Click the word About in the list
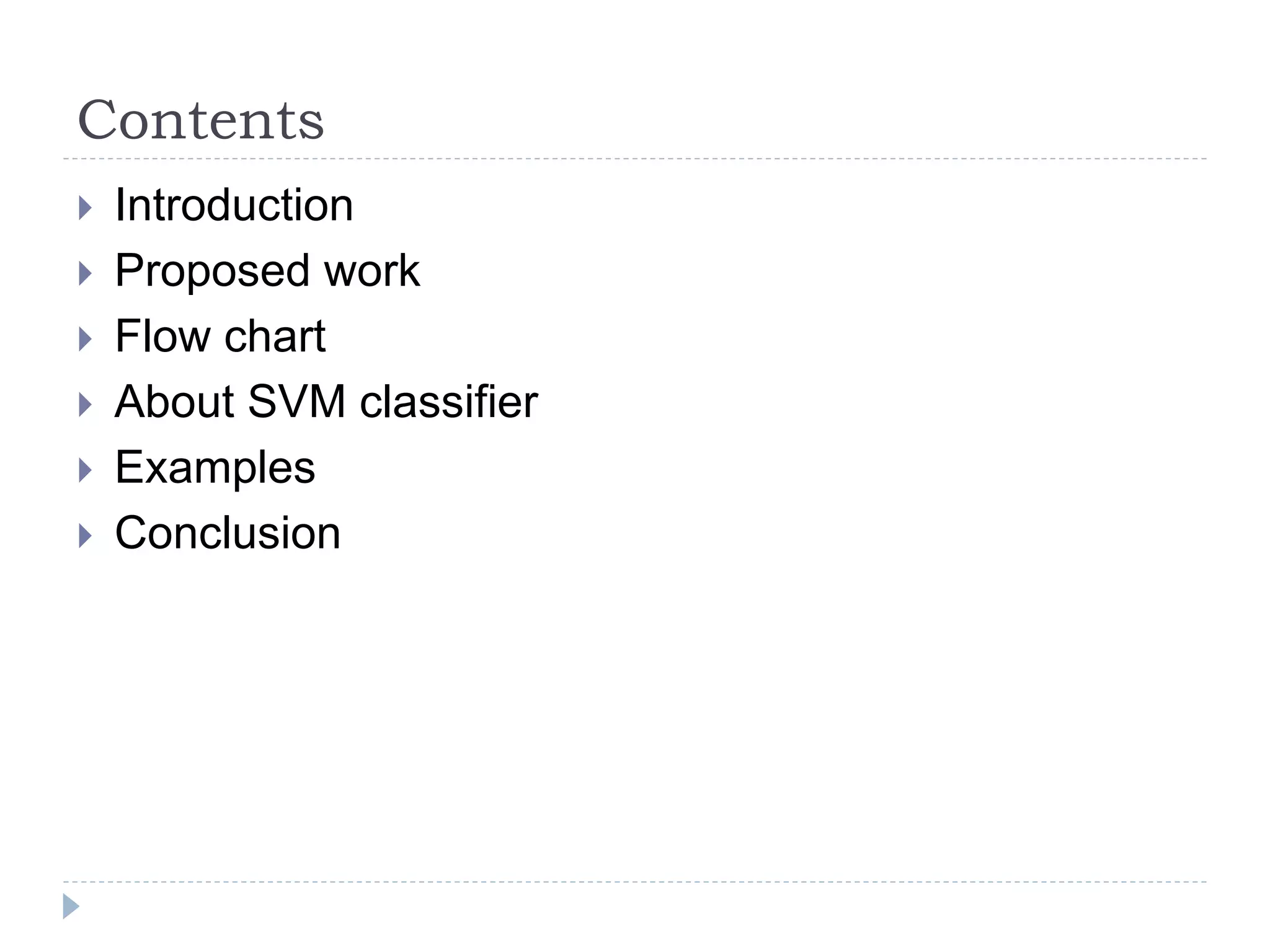1270x952 pixels. point(174,402)
